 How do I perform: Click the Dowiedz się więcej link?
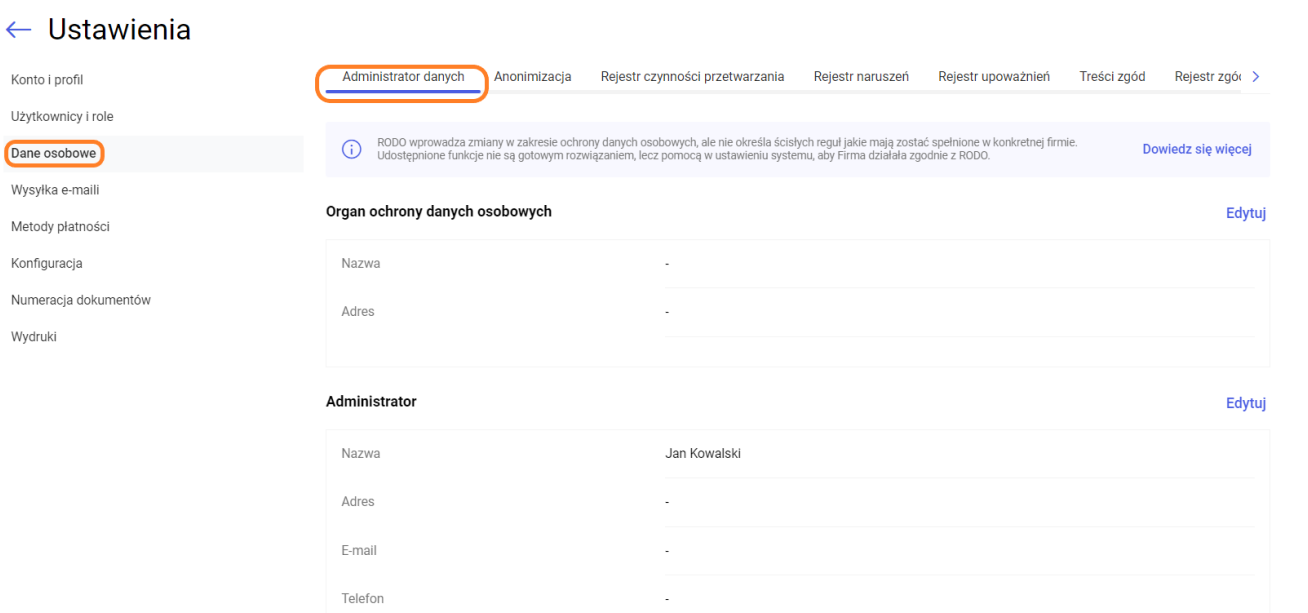pos(1197,150)
